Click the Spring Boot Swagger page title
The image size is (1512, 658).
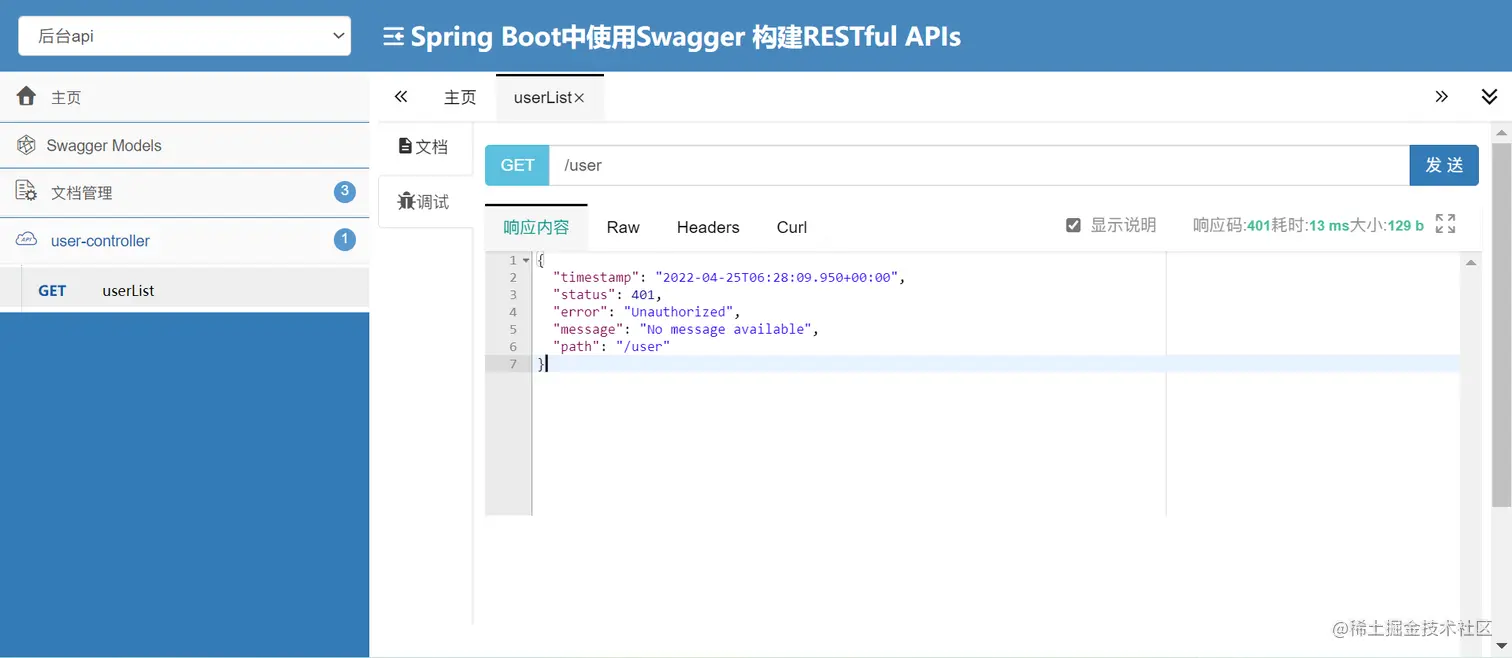point(686,37)
